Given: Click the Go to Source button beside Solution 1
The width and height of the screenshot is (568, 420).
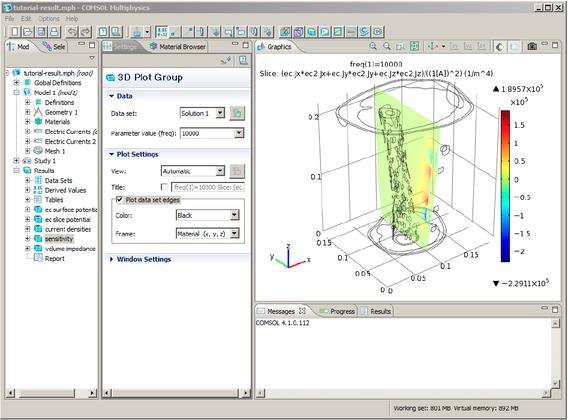Looking at the screenshot, I should [237, 113].
